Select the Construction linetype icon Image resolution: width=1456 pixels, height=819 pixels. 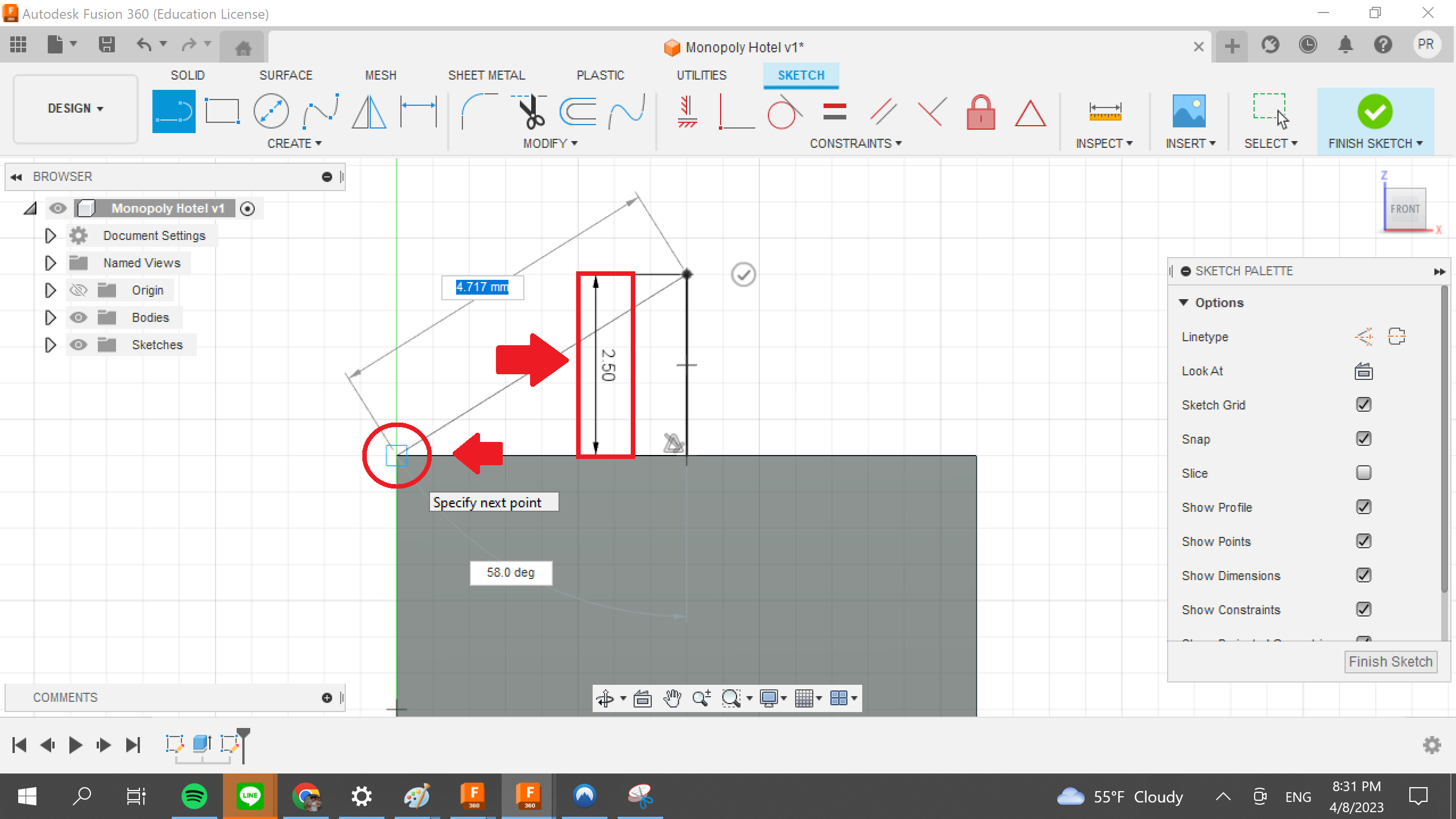click(x=1364, y=337)
